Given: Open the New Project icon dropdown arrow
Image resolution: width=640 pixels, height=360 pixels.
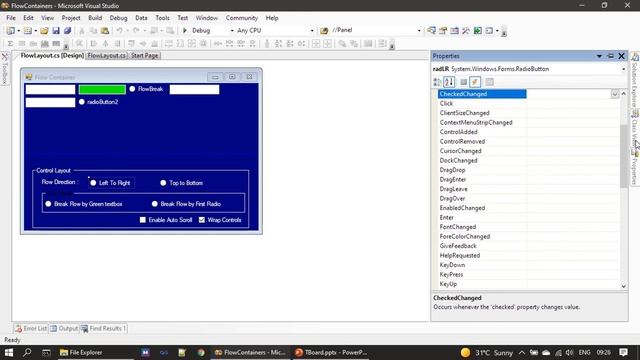Looking at the screenshot, I should [18, 31].
